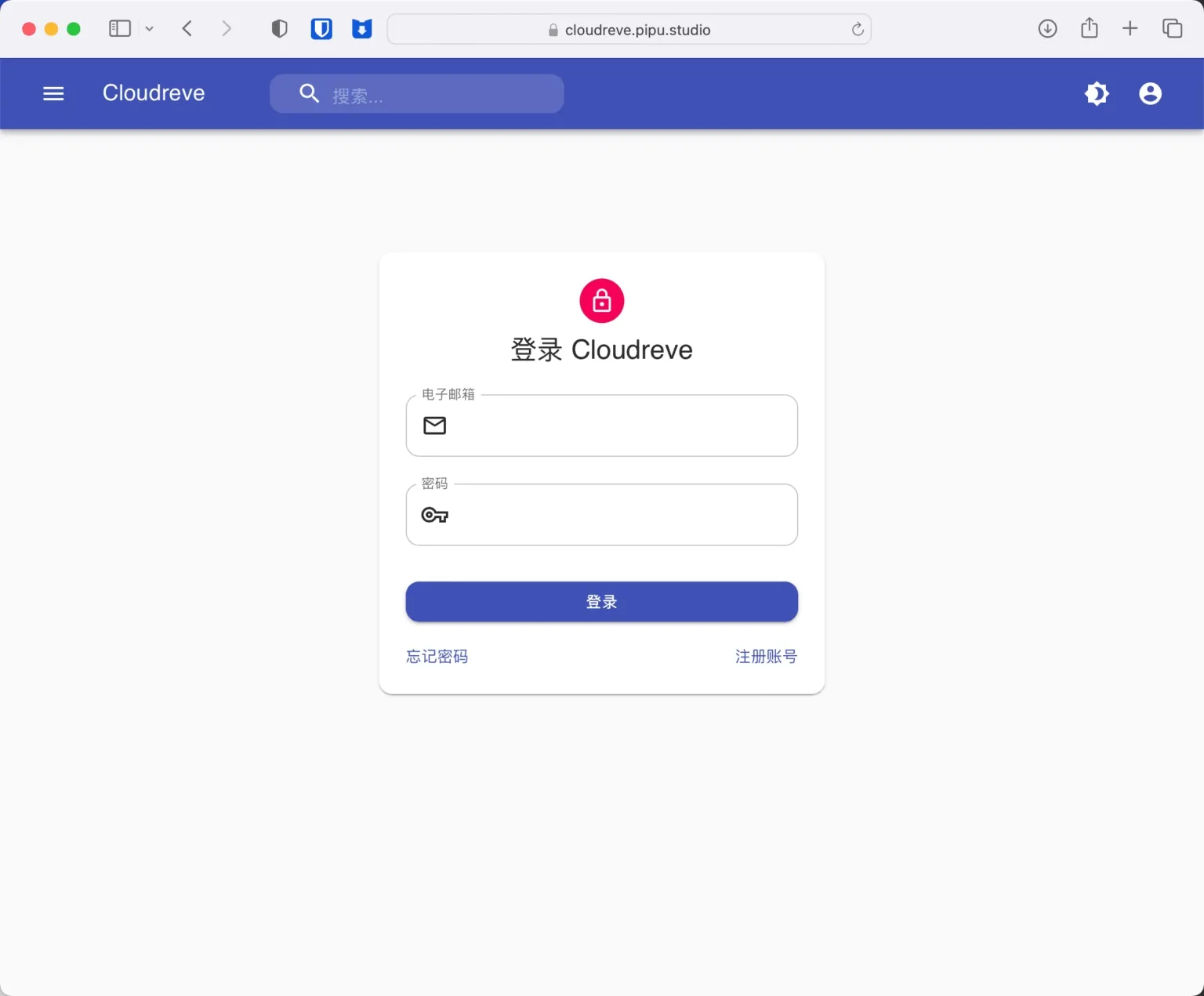This screenshot has height=996, width=1204.
Task: Toggle the Safari sidebar button
Action: point(119,29)
